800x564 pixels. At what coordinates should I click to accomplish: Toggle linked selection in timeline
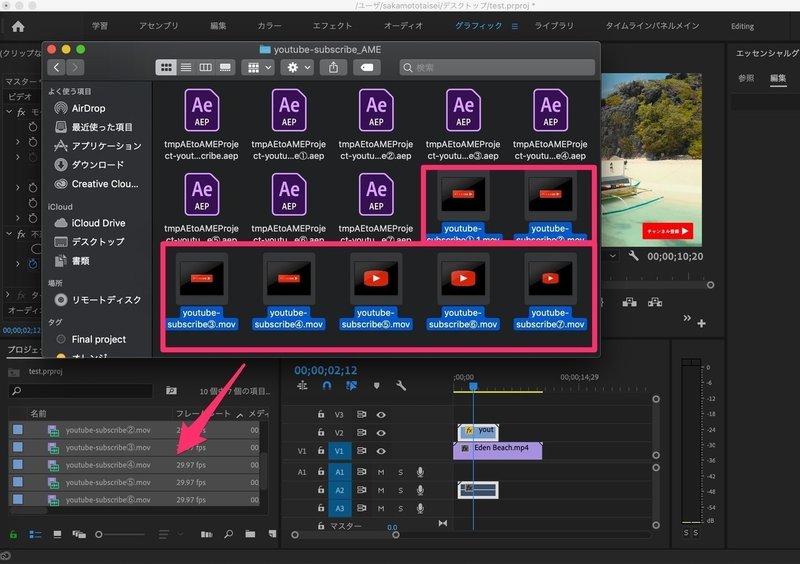(x=352, y=386)
